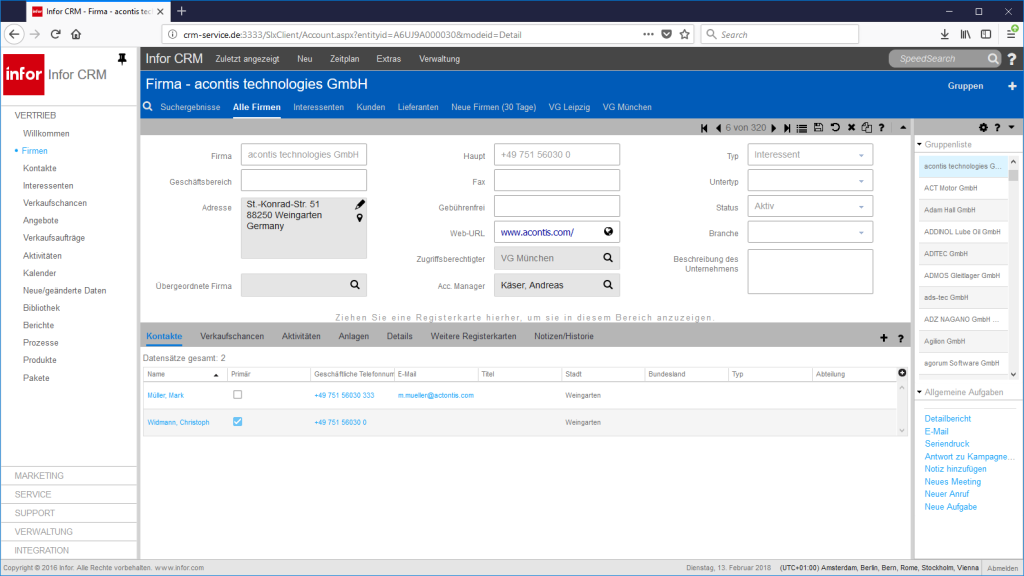
Task: Check the Primär checkbox for Müller, Mark
Action: 236,394
